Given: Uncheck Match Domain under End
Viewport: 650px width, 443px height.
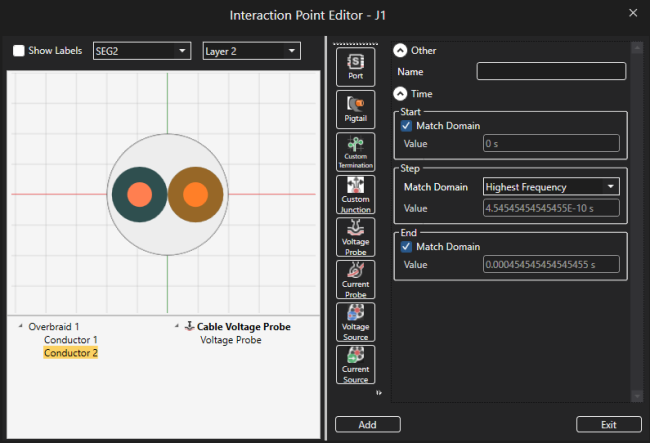Looking at the screenshot, I should pos(406,247).
